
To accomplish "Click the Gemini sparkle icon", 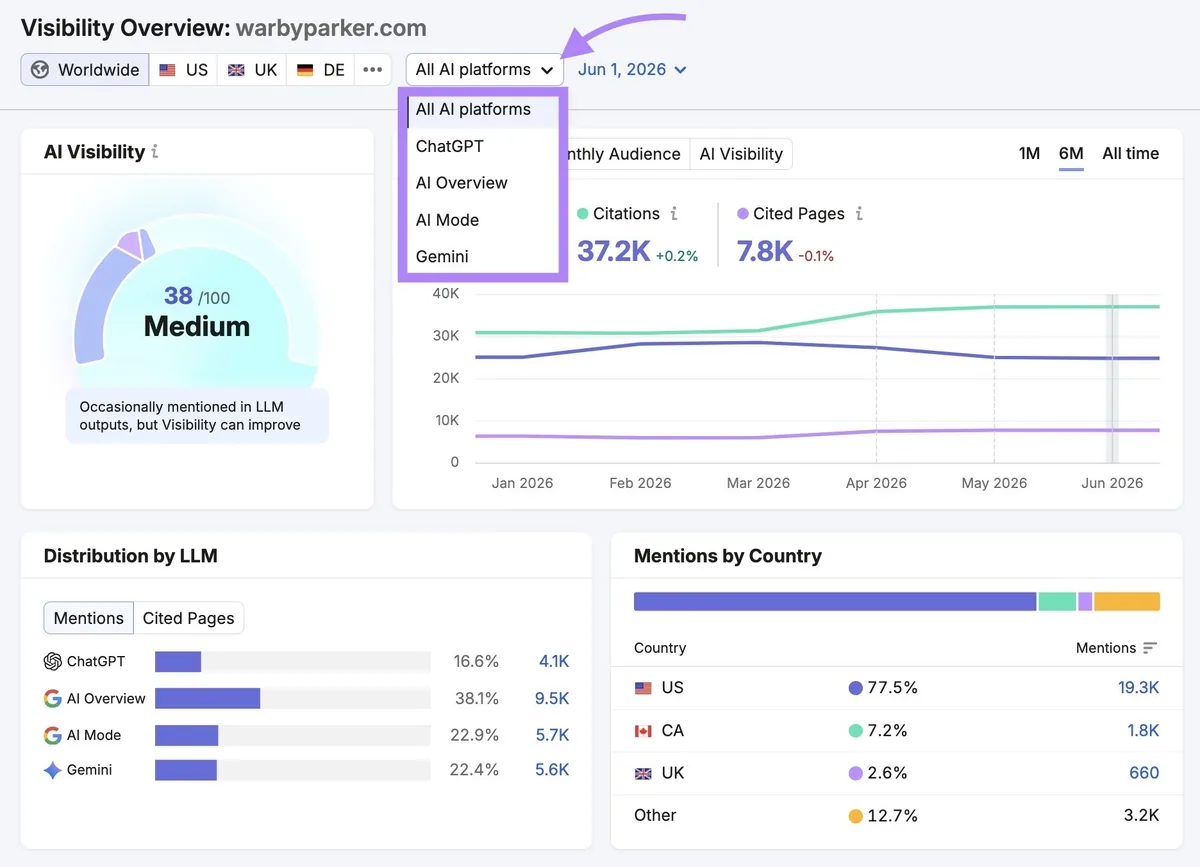I will point(53,770).
